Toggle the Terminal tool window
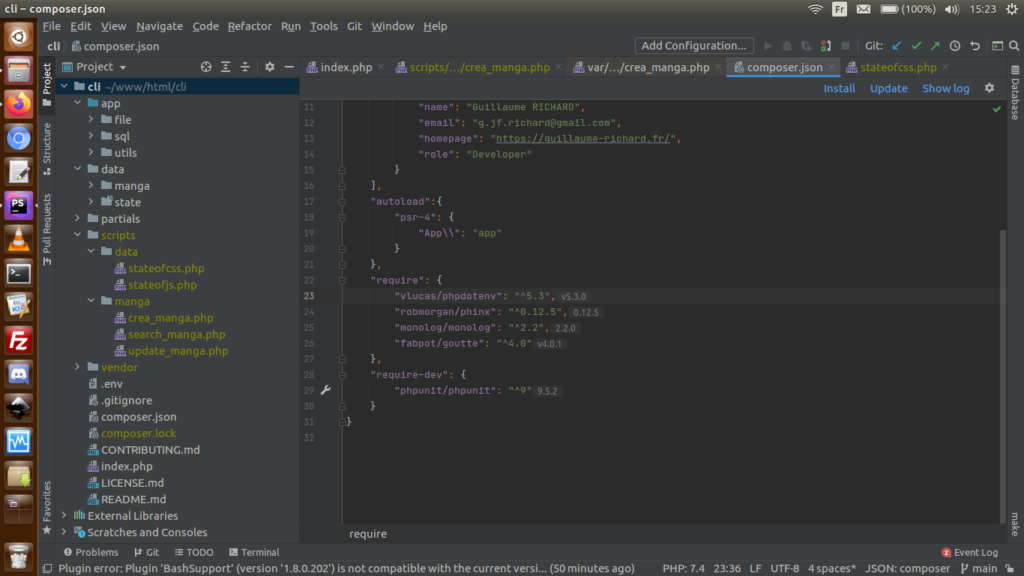This screenshot has width=1024, height=576. [x=254, y=552]
